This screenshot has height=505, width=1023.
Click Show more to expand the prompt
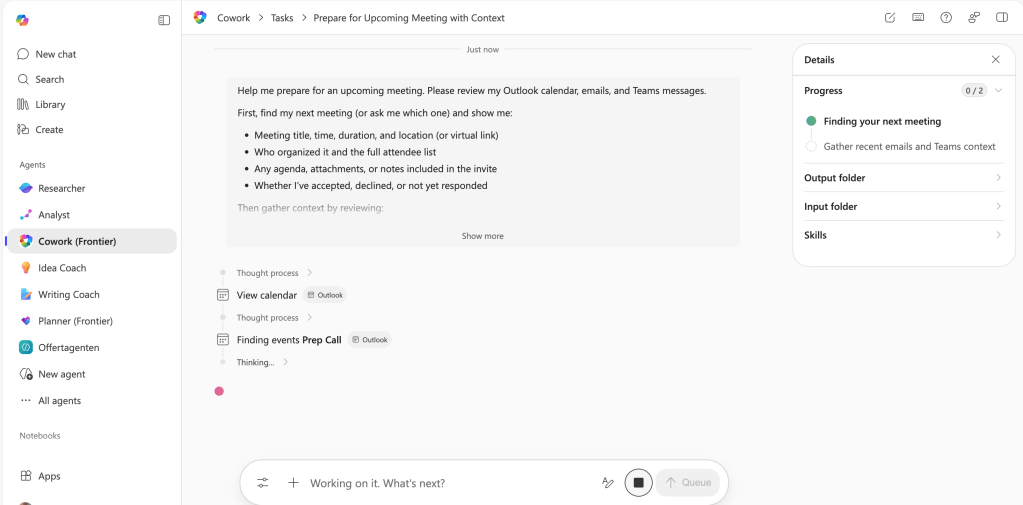click(x=482, y=236)
